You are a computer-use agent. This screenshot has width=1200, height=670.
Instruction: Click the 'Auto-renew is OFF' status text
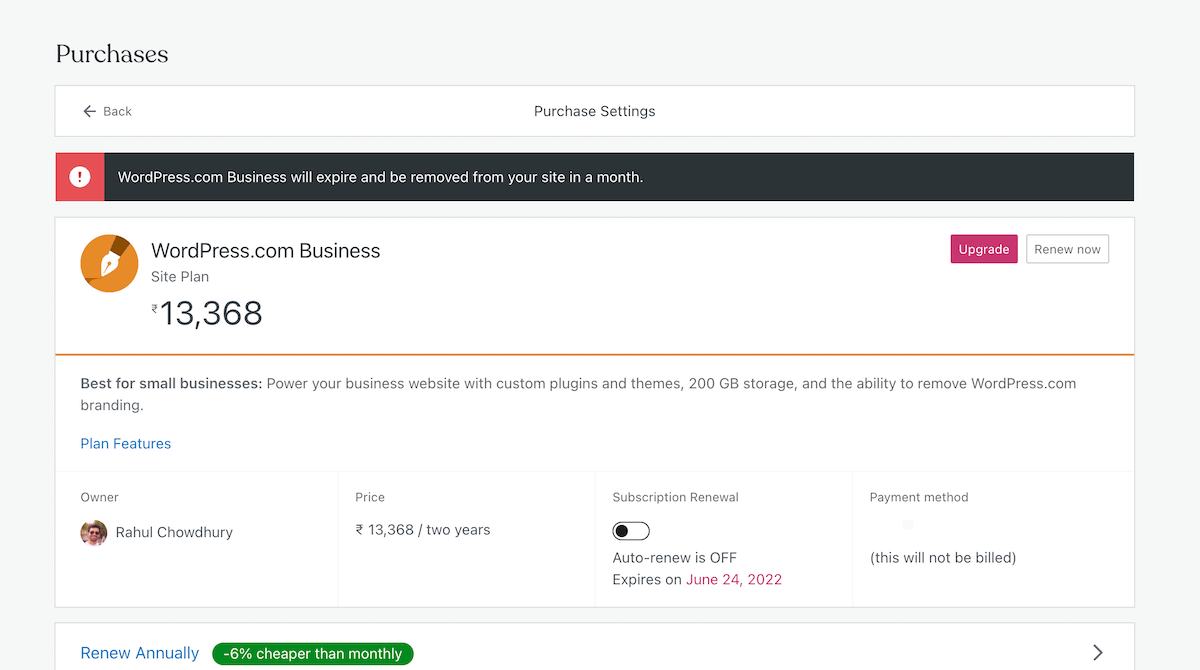click(675, 558)
